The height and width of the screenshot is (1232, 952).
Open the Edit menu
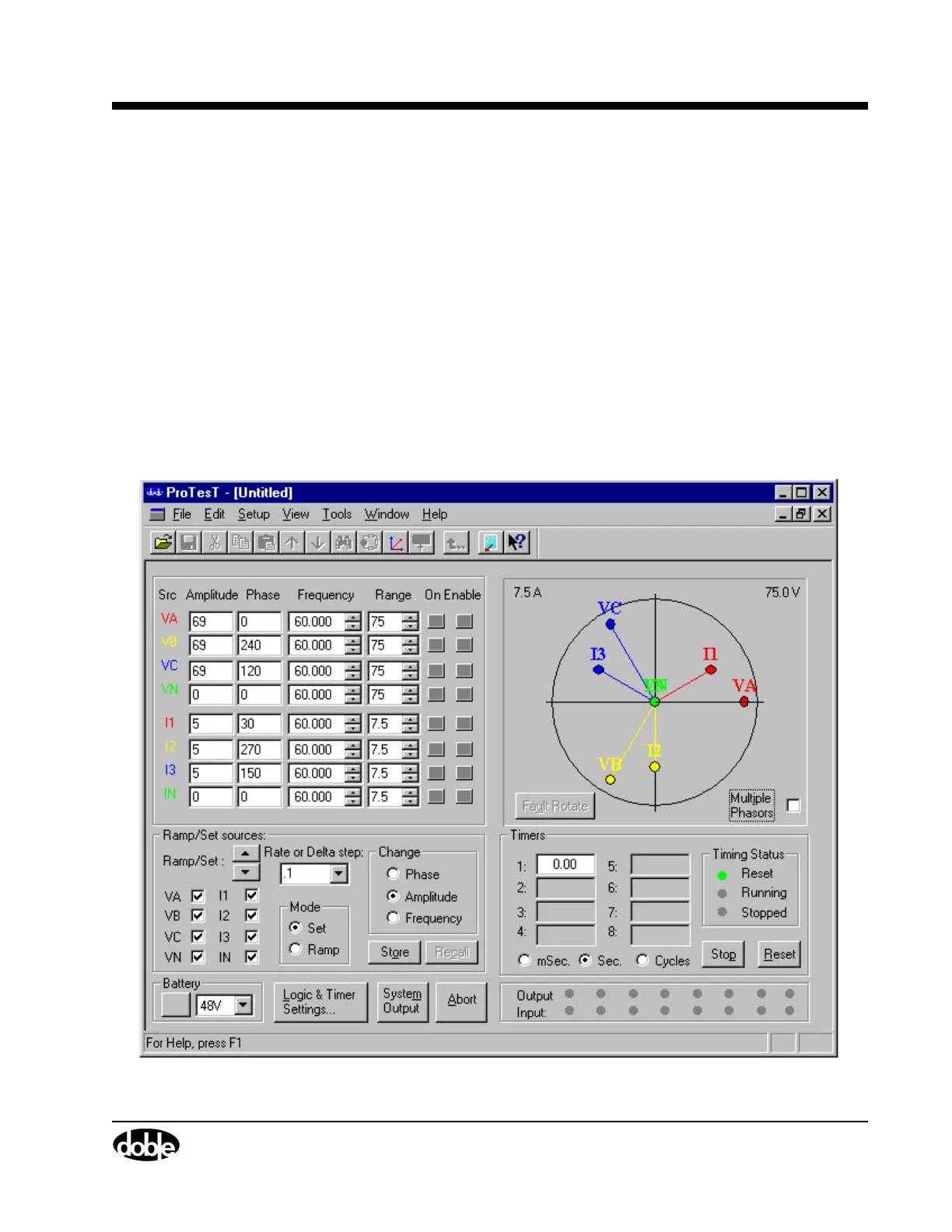click(x=215, y=514)
